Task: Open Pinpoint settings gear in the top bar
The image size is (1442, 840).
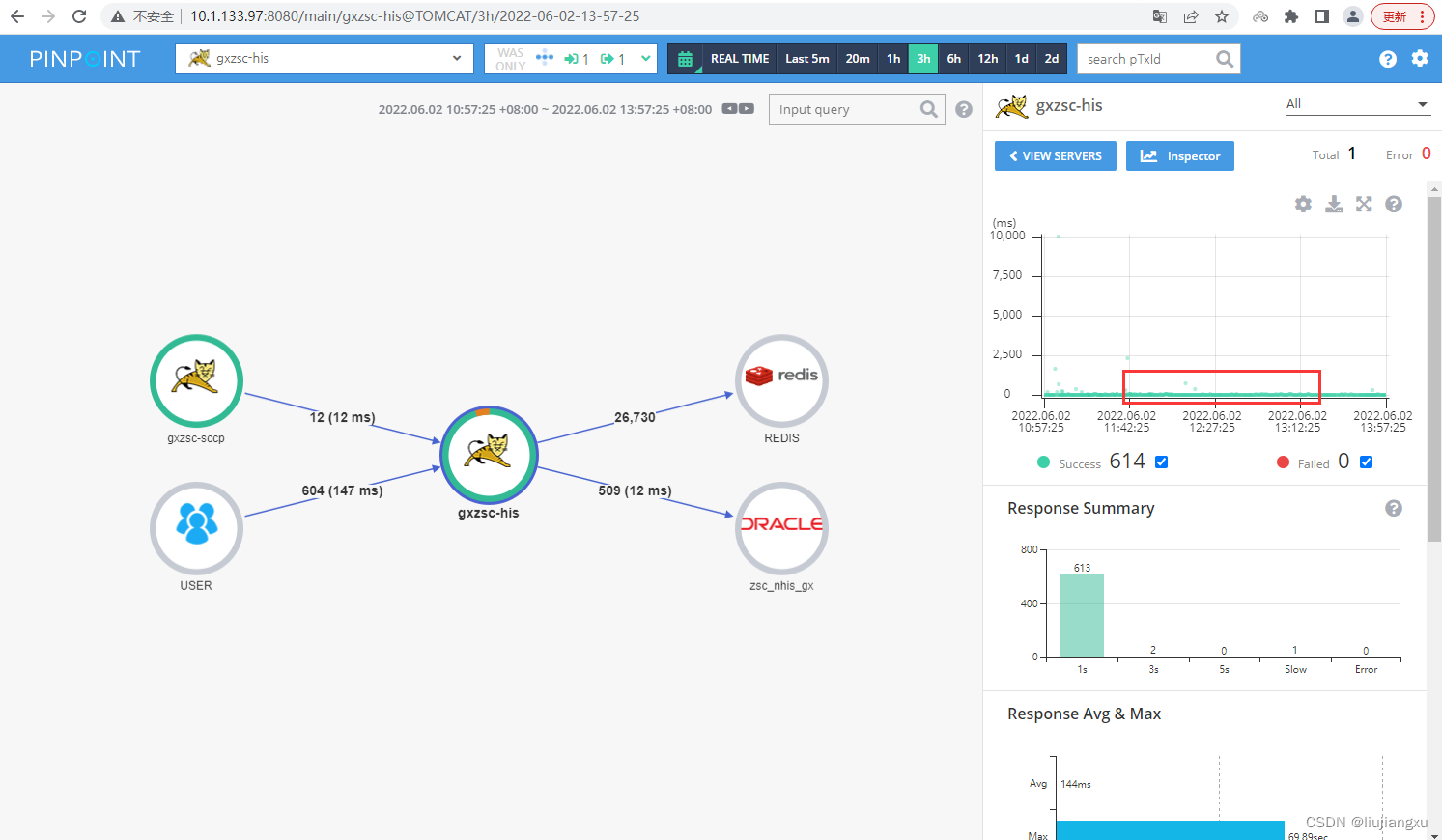Action: point(1420,58)
